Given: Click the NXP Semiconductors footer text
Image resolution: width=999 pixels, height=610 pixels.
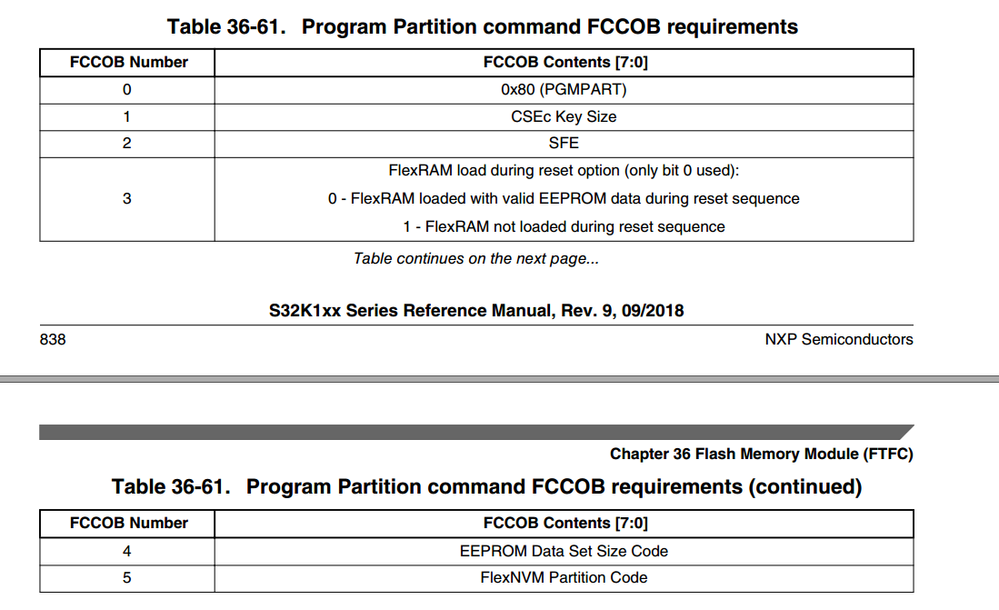Looking at the screenshot, I should 838,339.
